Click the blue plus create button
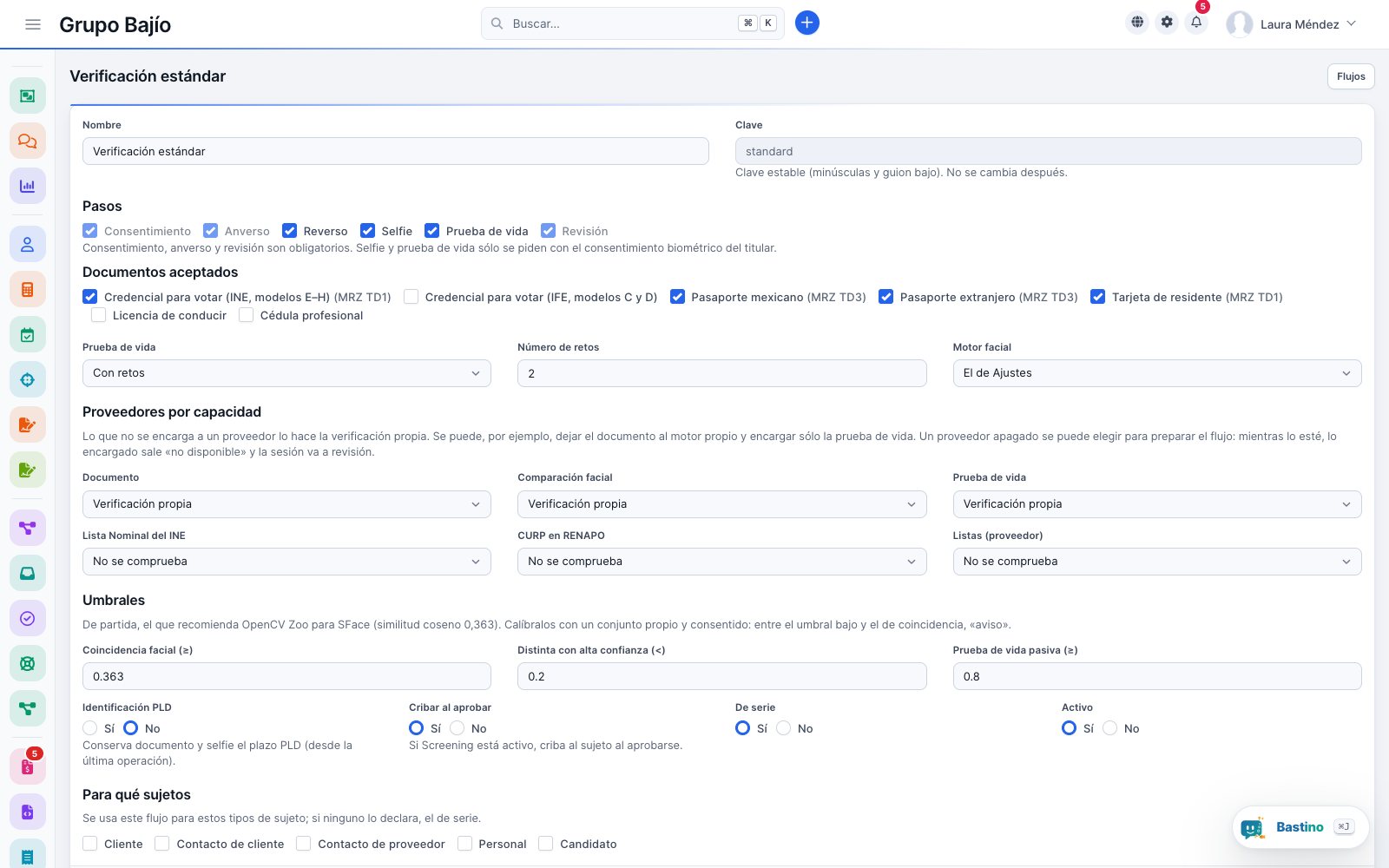 pos(807,23)
